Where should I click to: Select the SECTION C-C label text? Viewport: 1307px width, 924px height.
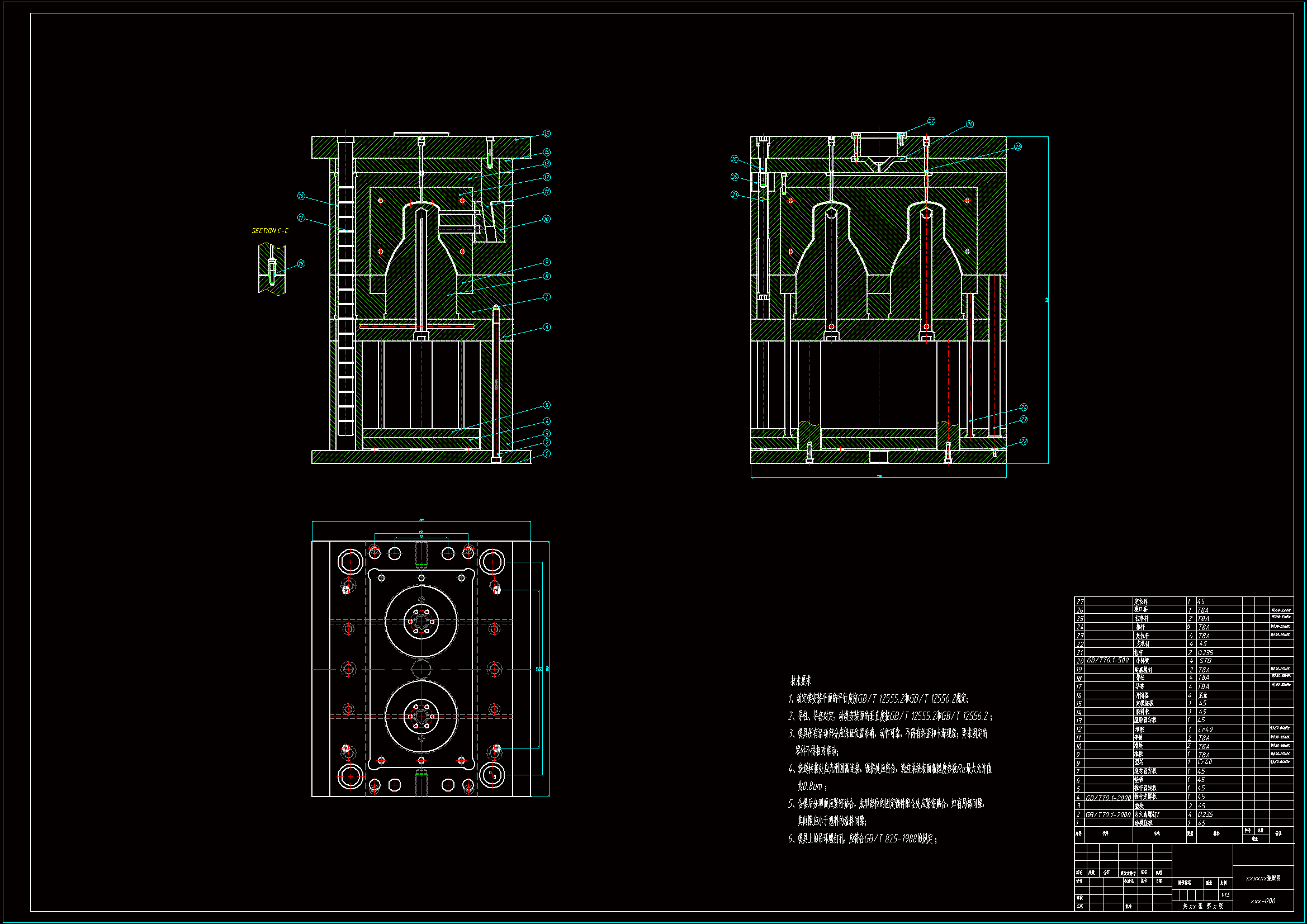pos(270,231)
